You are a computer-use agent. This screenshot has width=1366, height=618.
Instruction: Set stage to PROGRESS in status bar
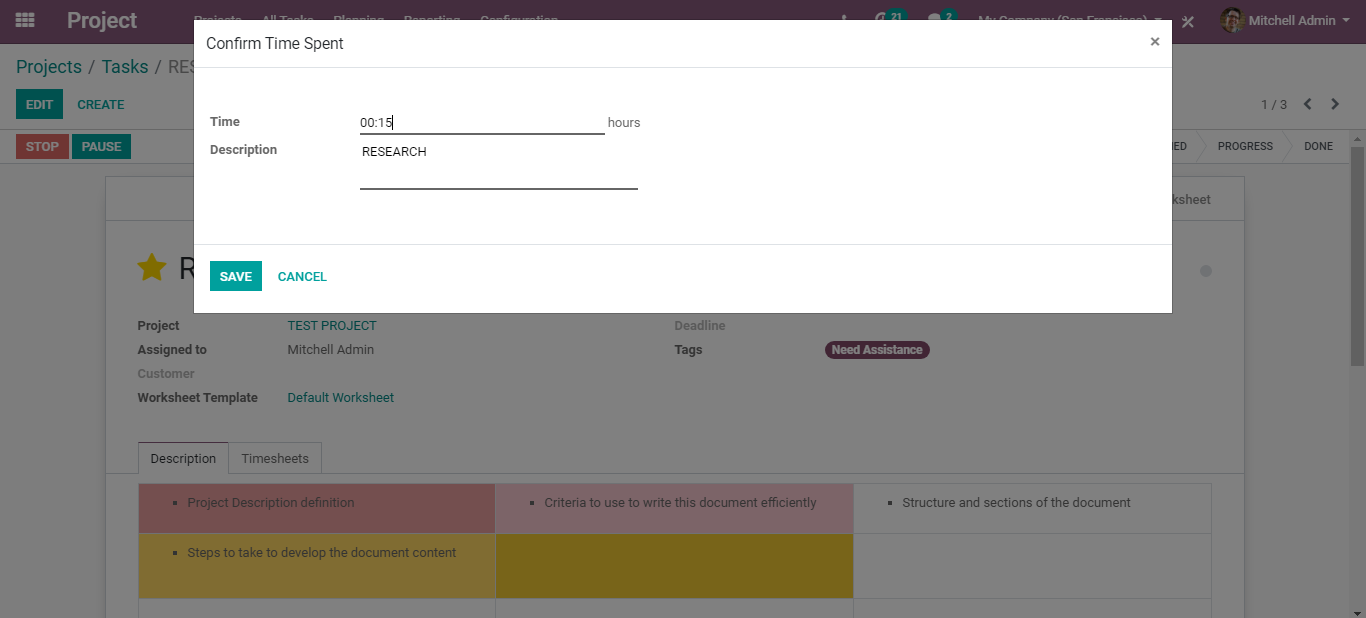coord(1245,146)
